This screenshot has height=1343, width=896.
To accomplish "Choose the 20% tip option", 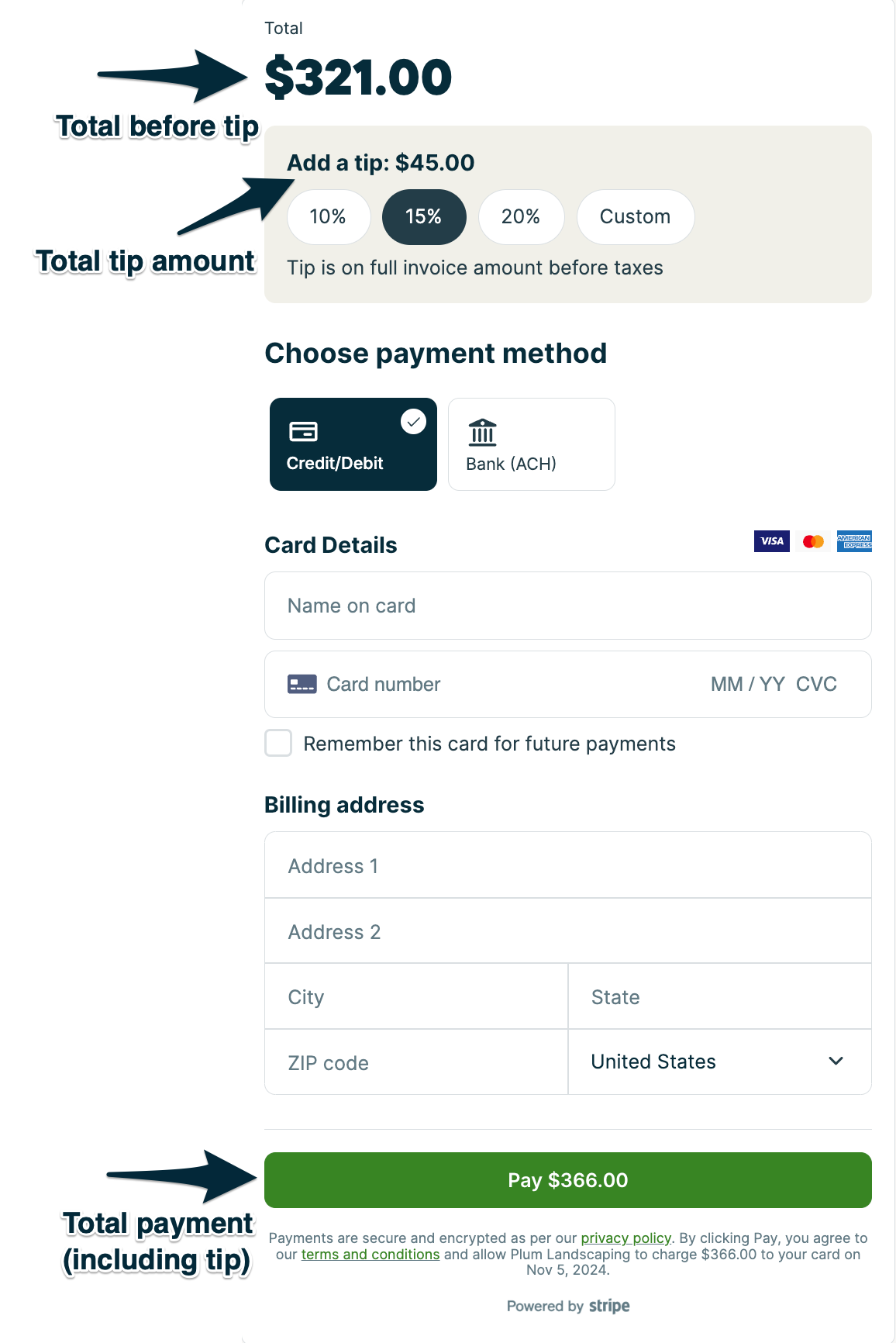I will click(520, 217).
